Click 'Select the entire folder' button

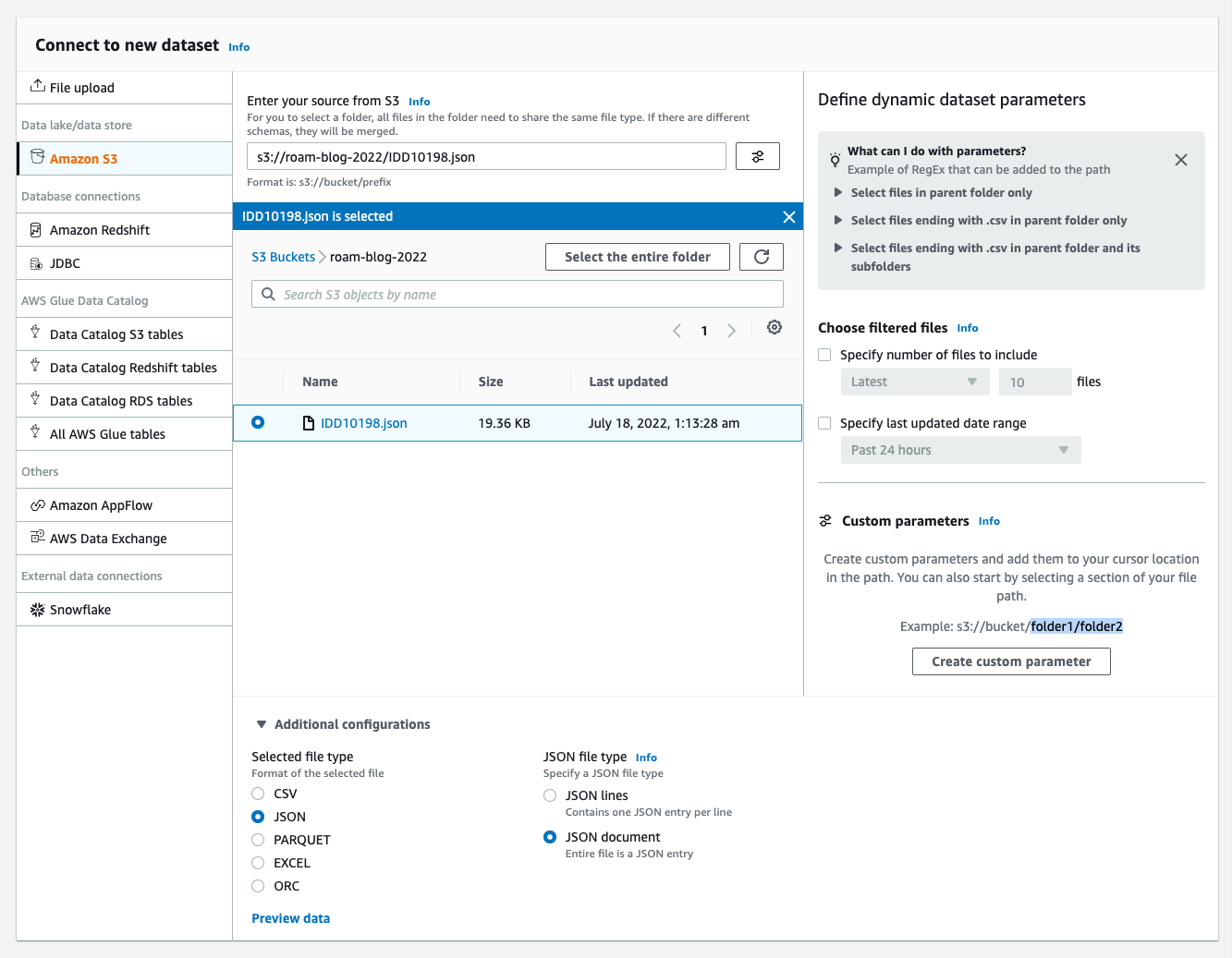click(x=638, y=257)
